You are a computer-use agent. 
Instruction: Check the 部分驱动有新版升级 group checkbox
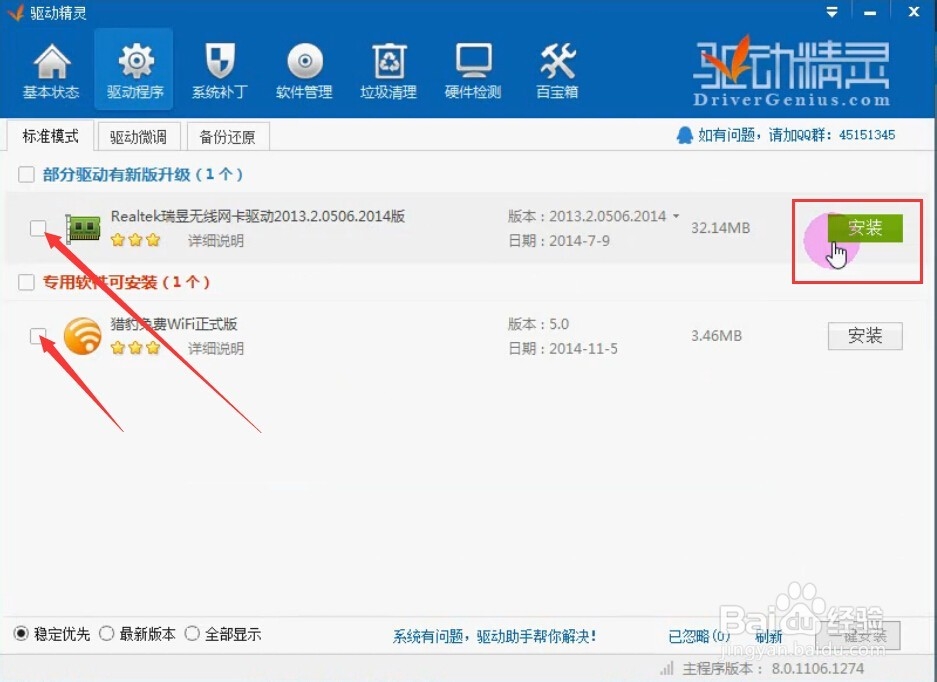[26, 175]
